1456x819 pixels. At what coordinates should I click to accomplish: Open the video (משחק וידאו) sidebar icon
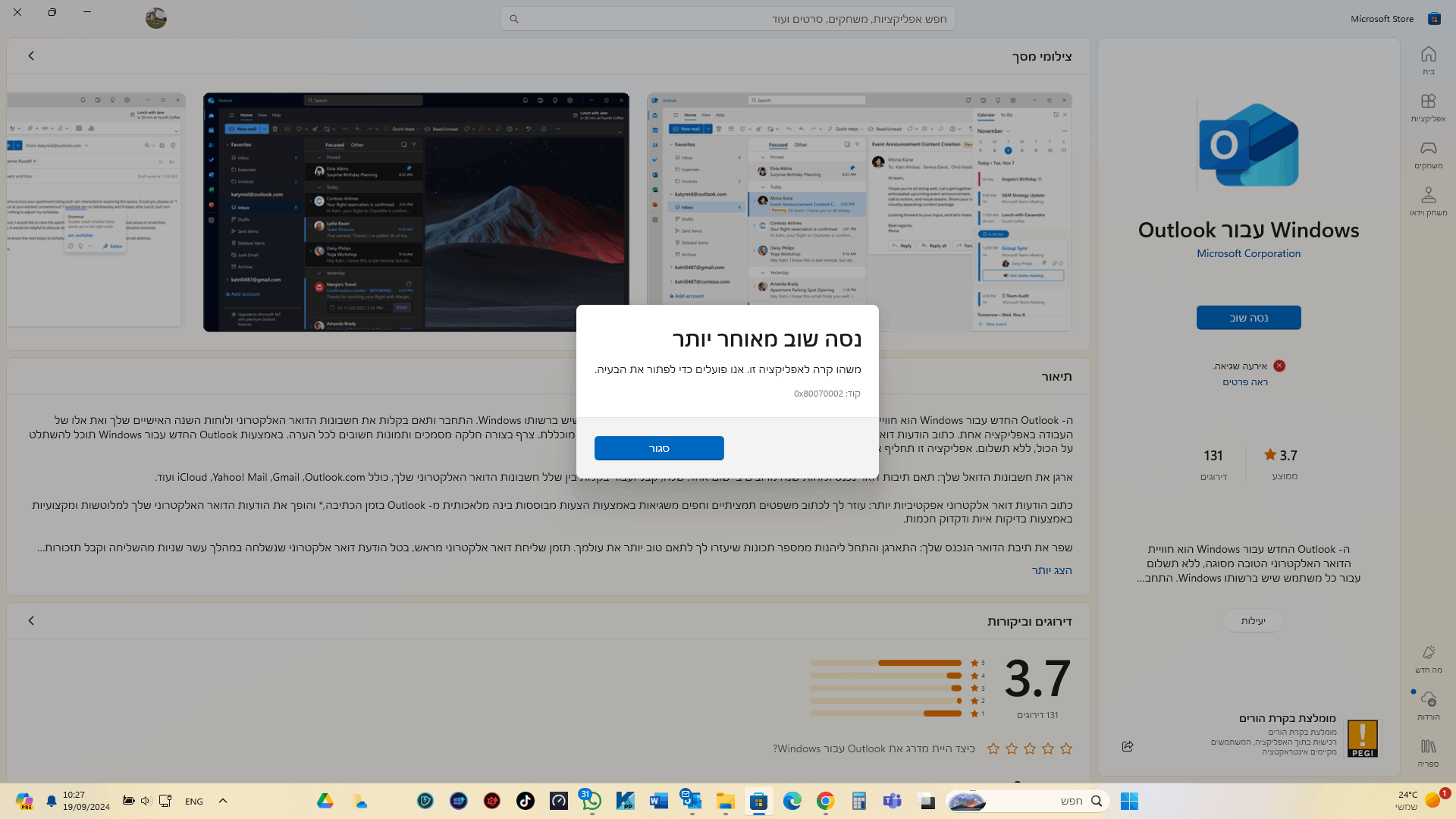click(x=1428, y=201)
